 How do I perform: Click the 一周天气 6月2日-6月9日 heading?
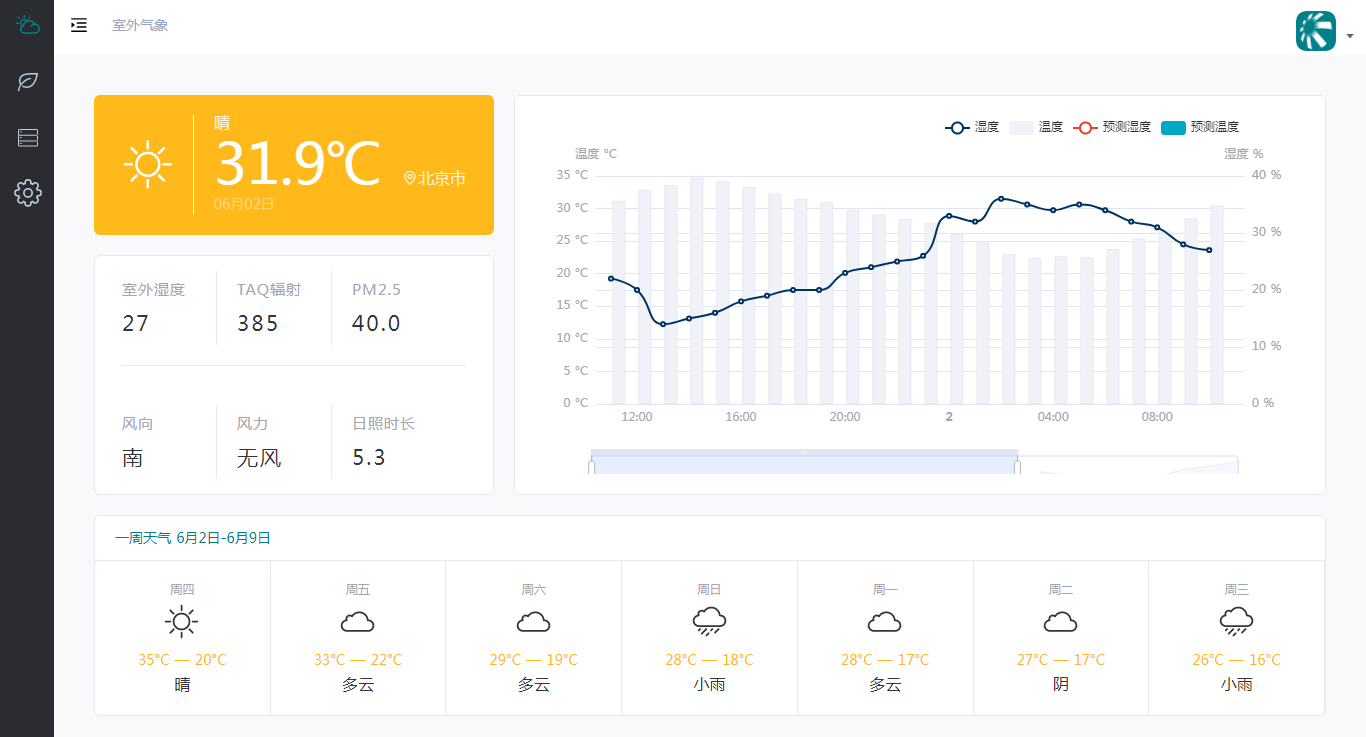[x=193, y=537]
